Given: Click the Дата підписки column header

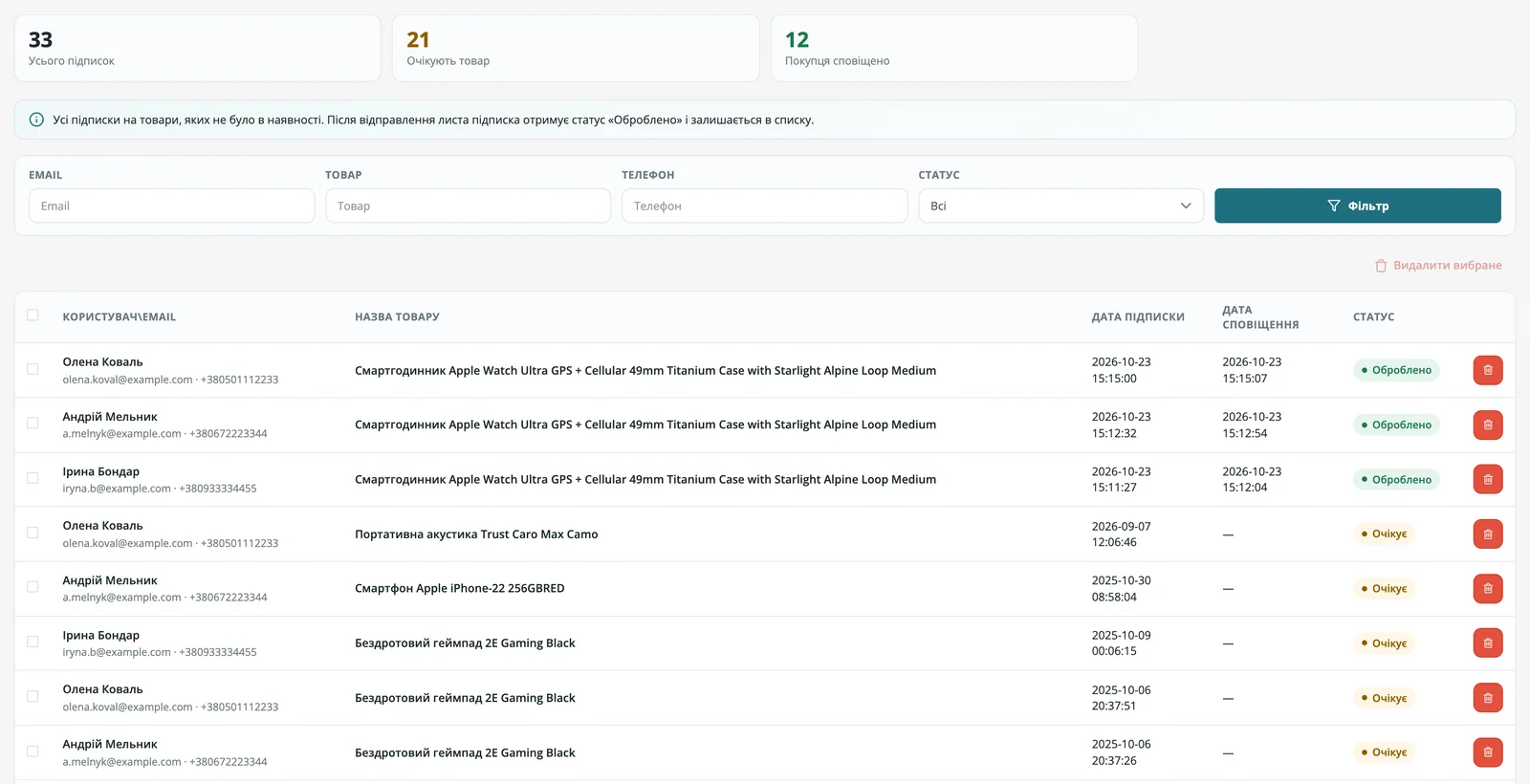Looking at the screenshot, I should [1138, 316].
